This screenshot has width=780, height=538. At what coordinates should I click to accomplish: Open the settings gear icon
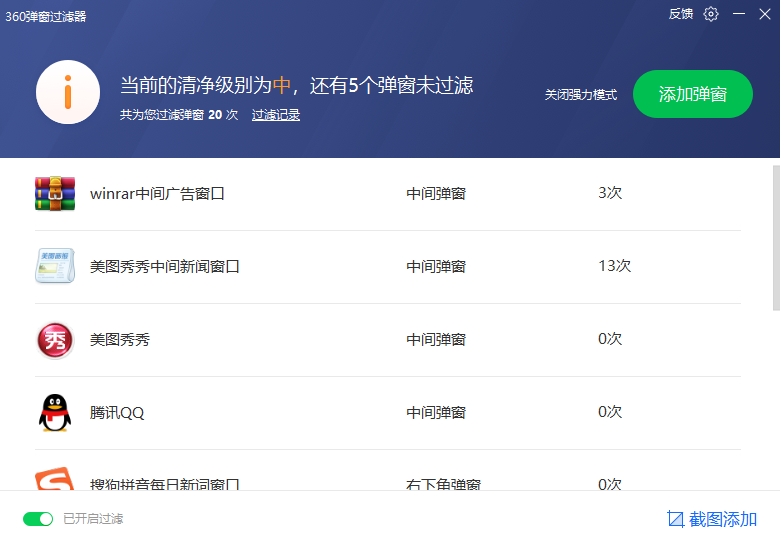[711, 14]
